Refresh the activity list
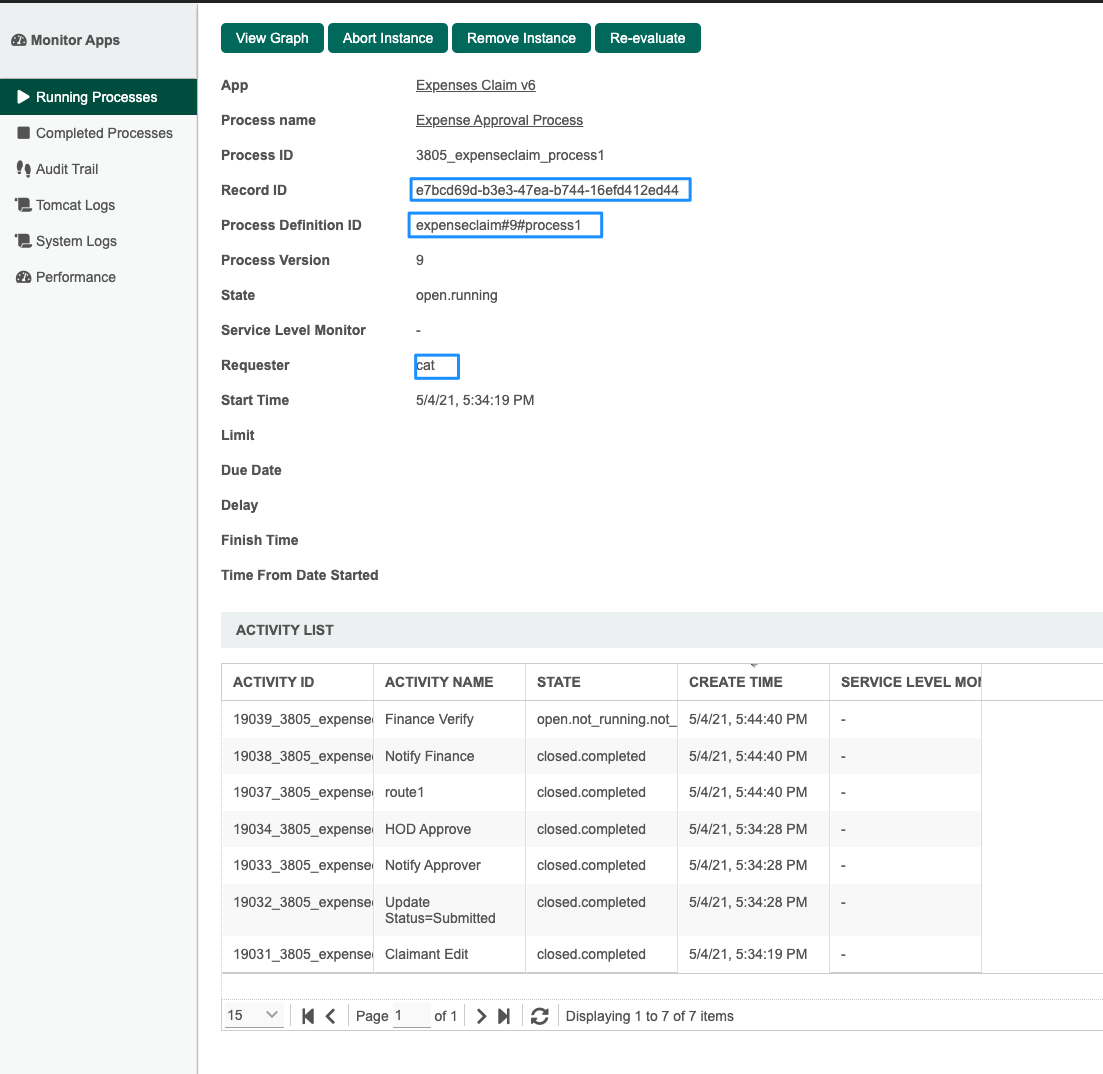This screenshot has height=1074, width=1103. coord(540,1016)
